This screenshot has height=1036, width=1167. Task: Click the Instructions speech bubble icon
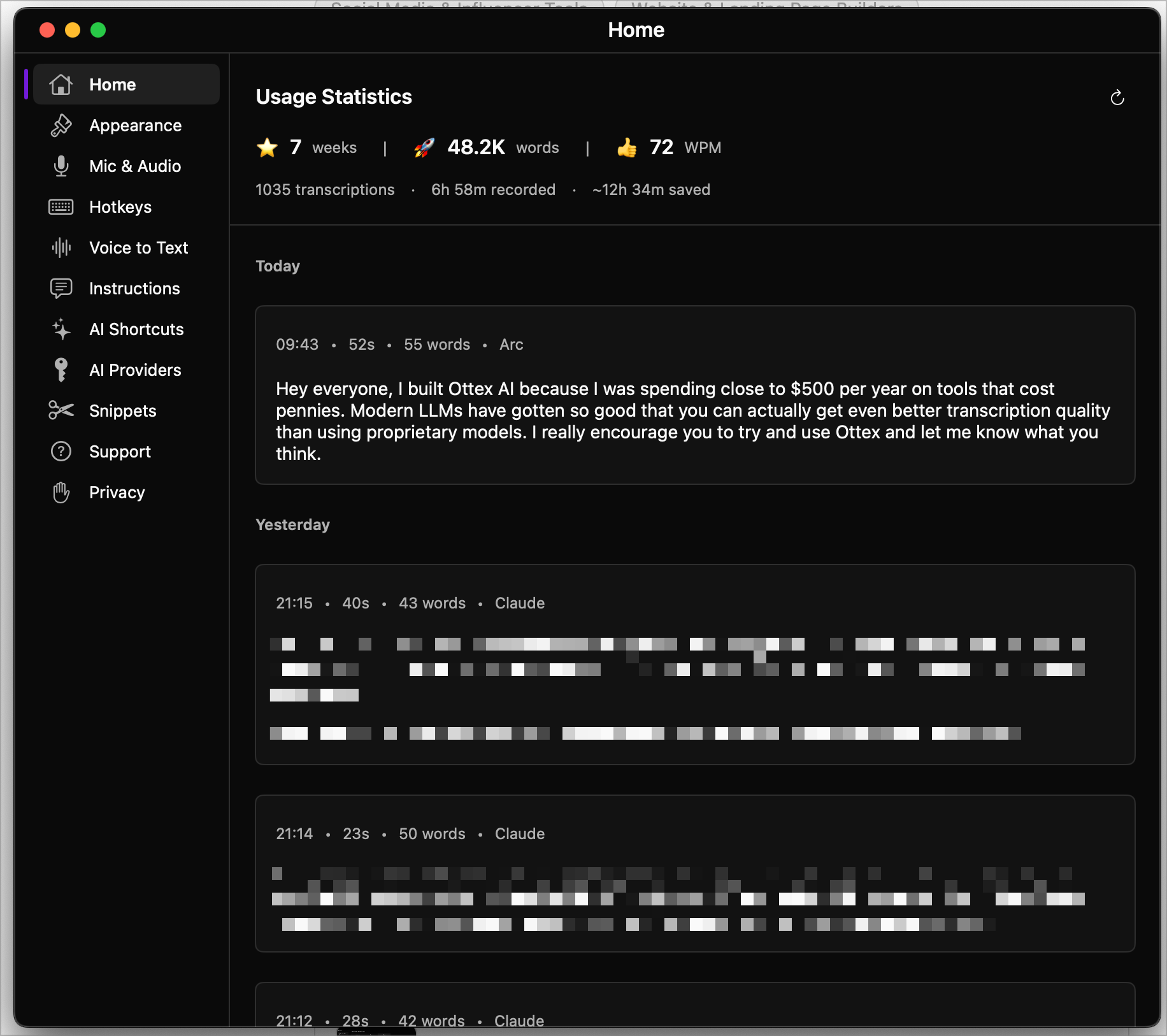click(61, 288)
